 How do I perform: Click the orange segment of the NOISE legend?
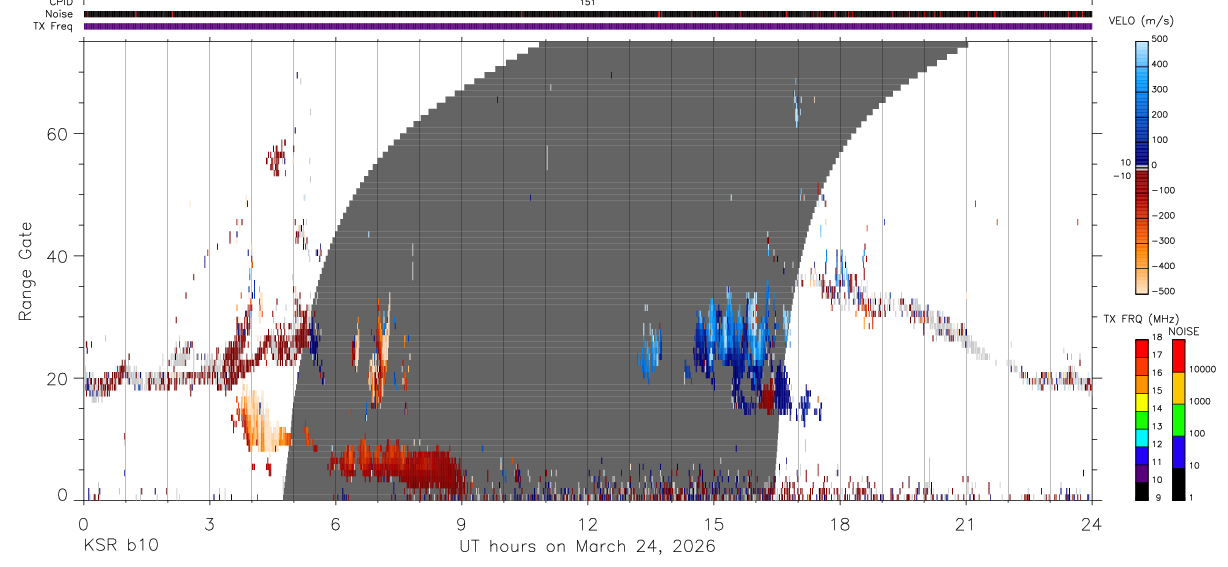(1179, 388)
